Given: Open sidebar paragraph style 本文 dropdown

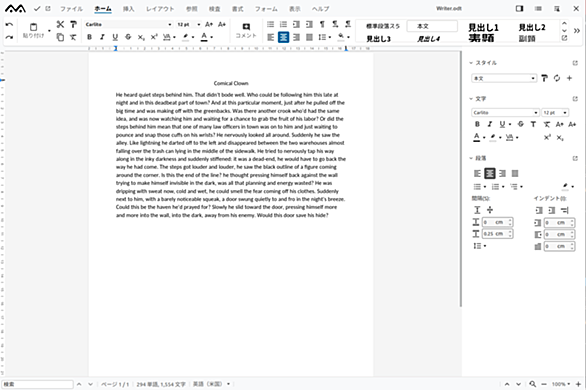Looking at the screenshot, I should pyautogui.click(x=533, y=78).
